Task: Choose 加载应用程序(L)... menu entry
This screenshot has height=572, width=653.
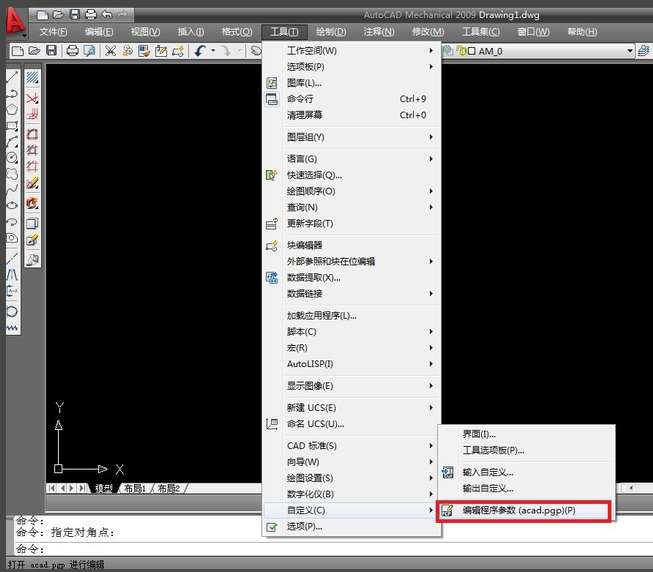Action: coord(352,316)
